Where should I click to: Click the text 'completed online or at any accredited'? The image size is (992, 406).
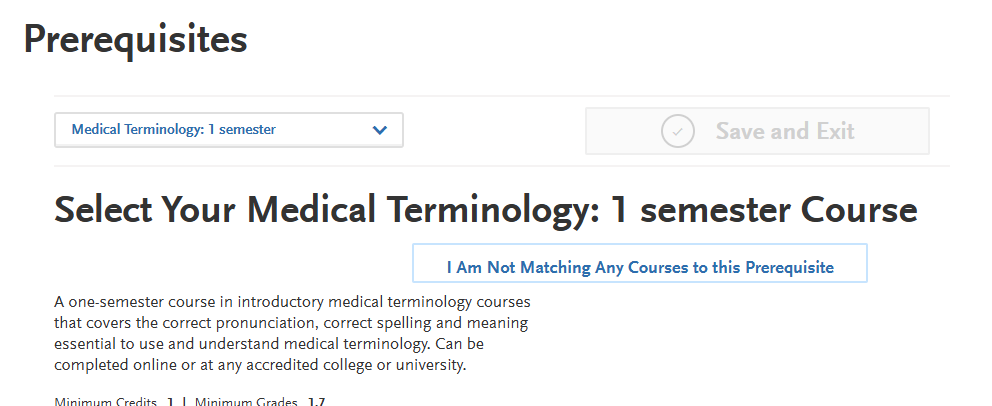(260, 365)
